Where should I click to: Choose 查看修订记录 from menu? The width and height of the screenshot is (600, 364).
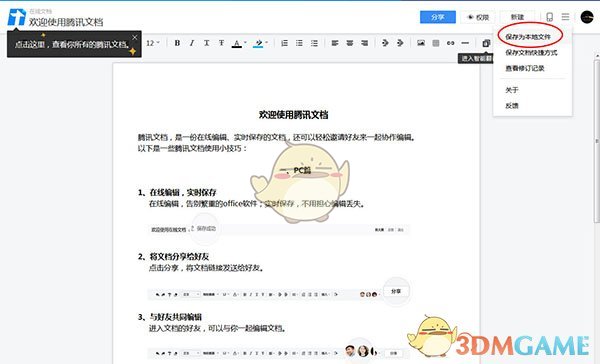(x=525, y=68)
